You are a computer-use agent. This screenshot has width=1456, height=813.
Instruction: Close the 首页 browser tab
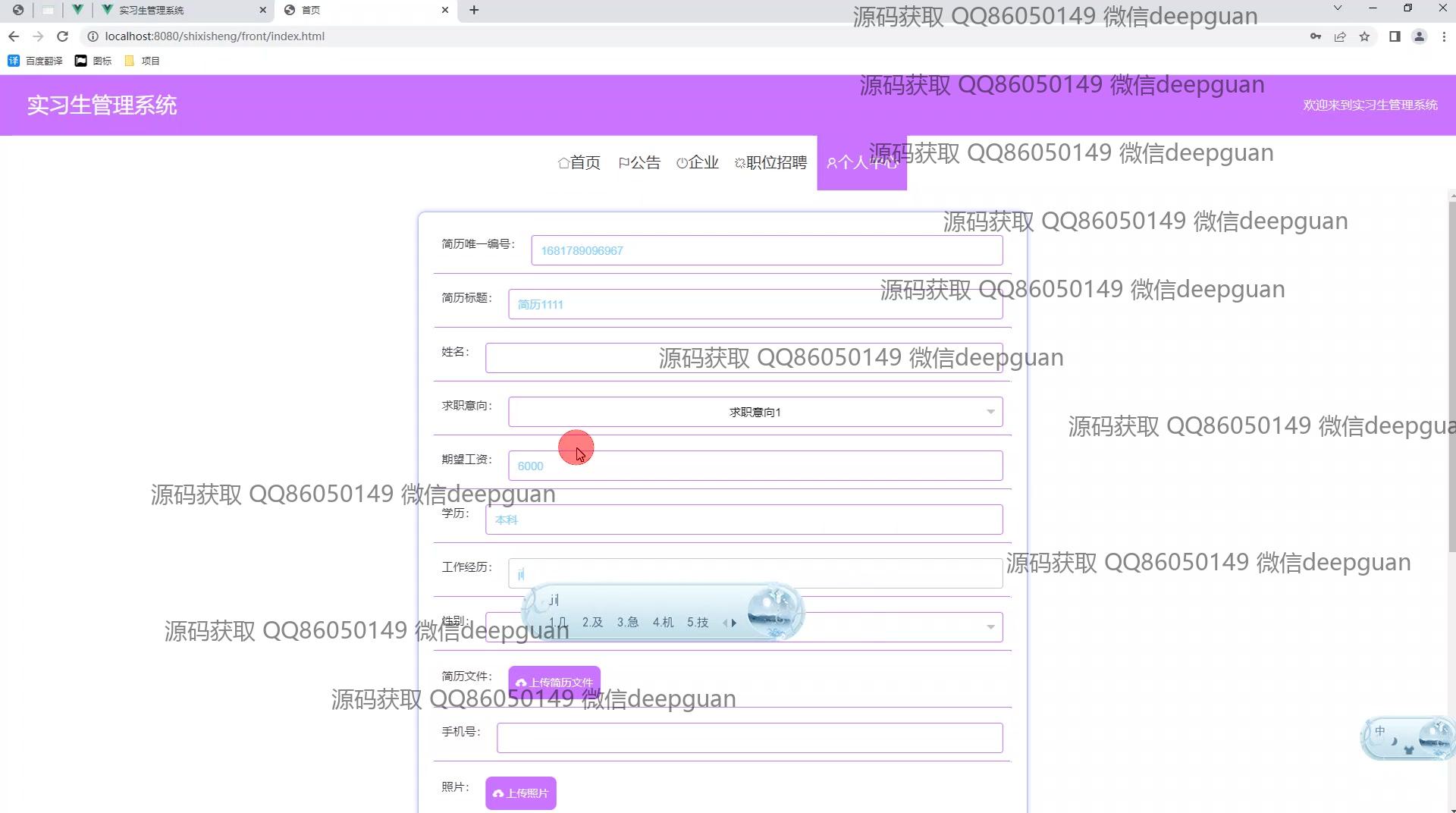click(x=445, y=10)
